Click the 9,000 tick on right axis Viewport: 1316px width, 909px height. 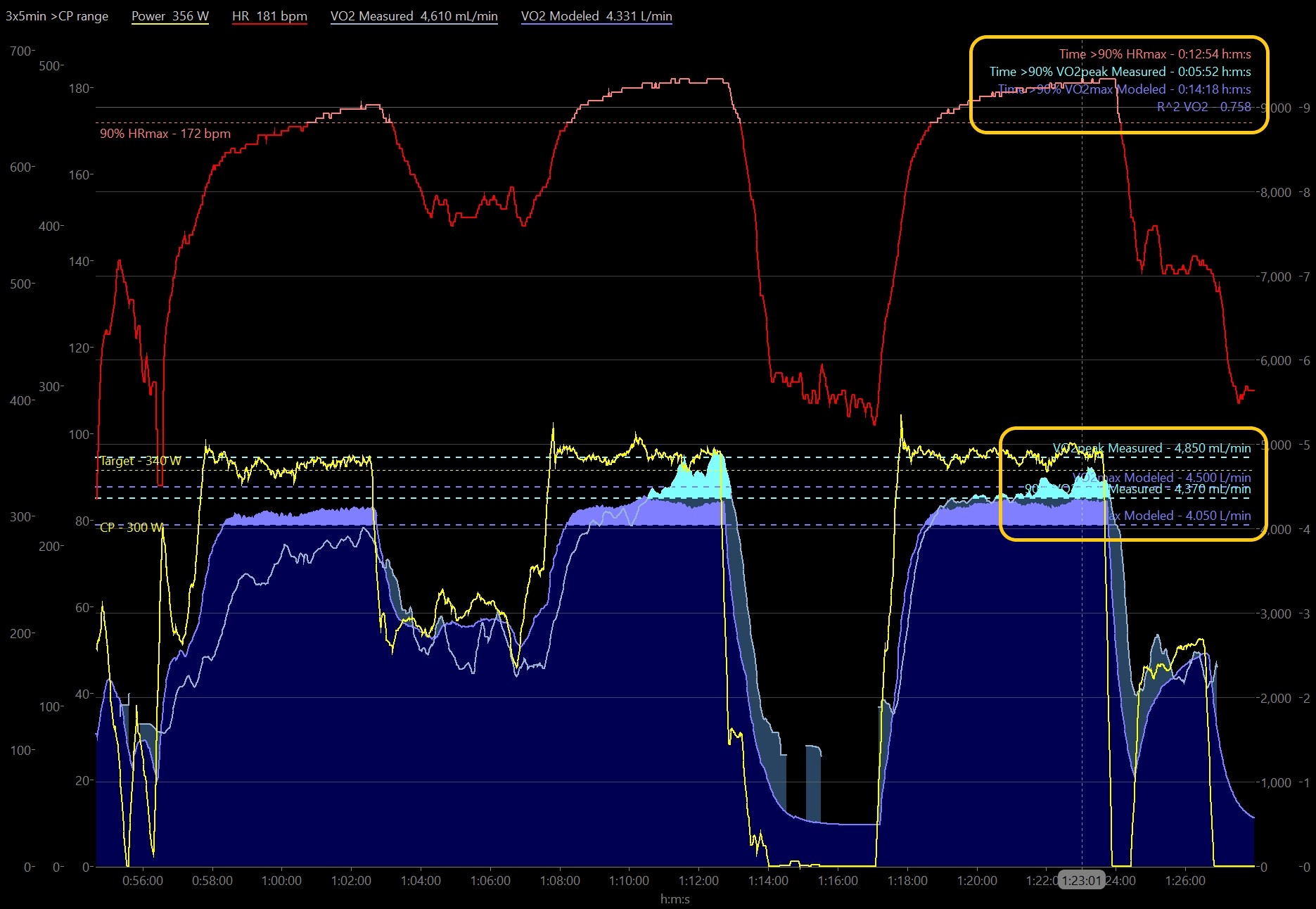pos(1276,108)
